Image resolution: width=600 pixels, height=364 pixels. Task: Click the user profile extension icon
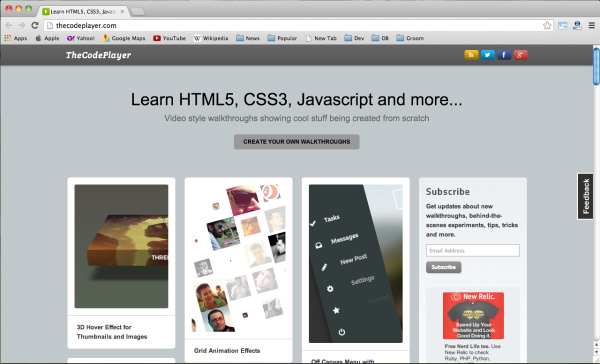pos(577,26)
